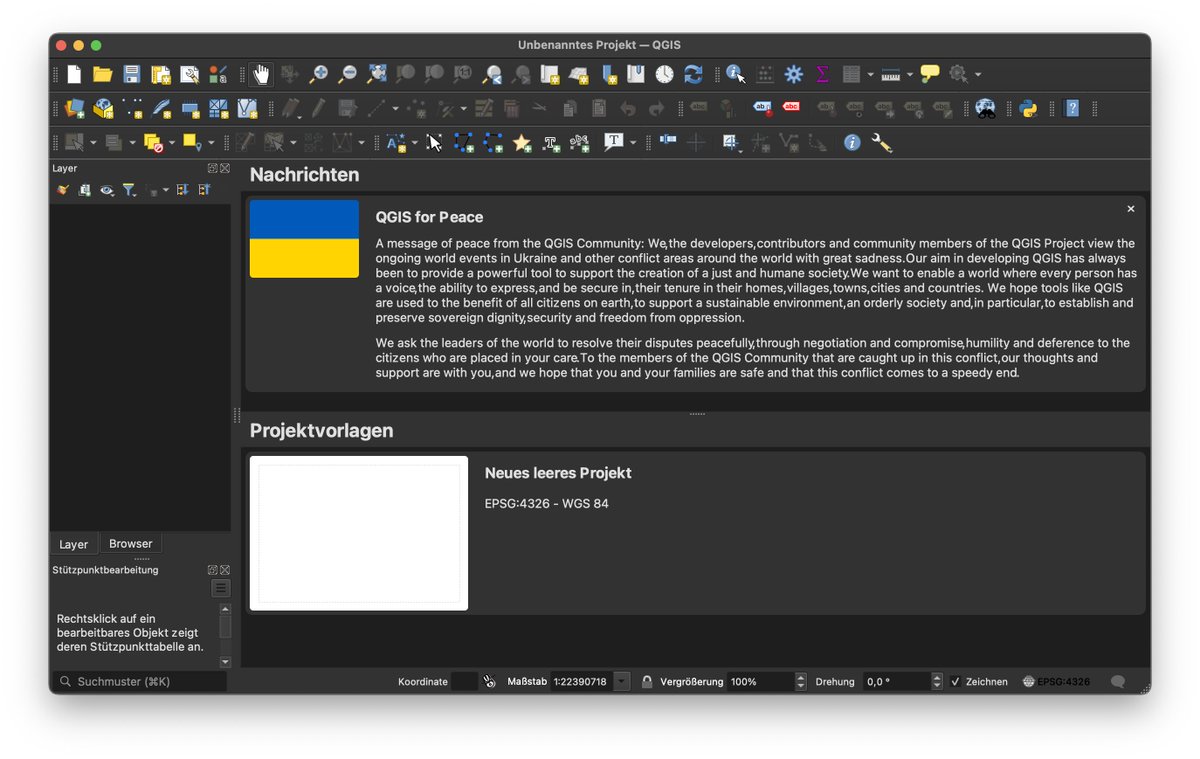Image resolution: width=1200 pixels, height=759 pixels.
Task: Open the Processing Toolbox gear icon
Action: [x=794, y=74]
